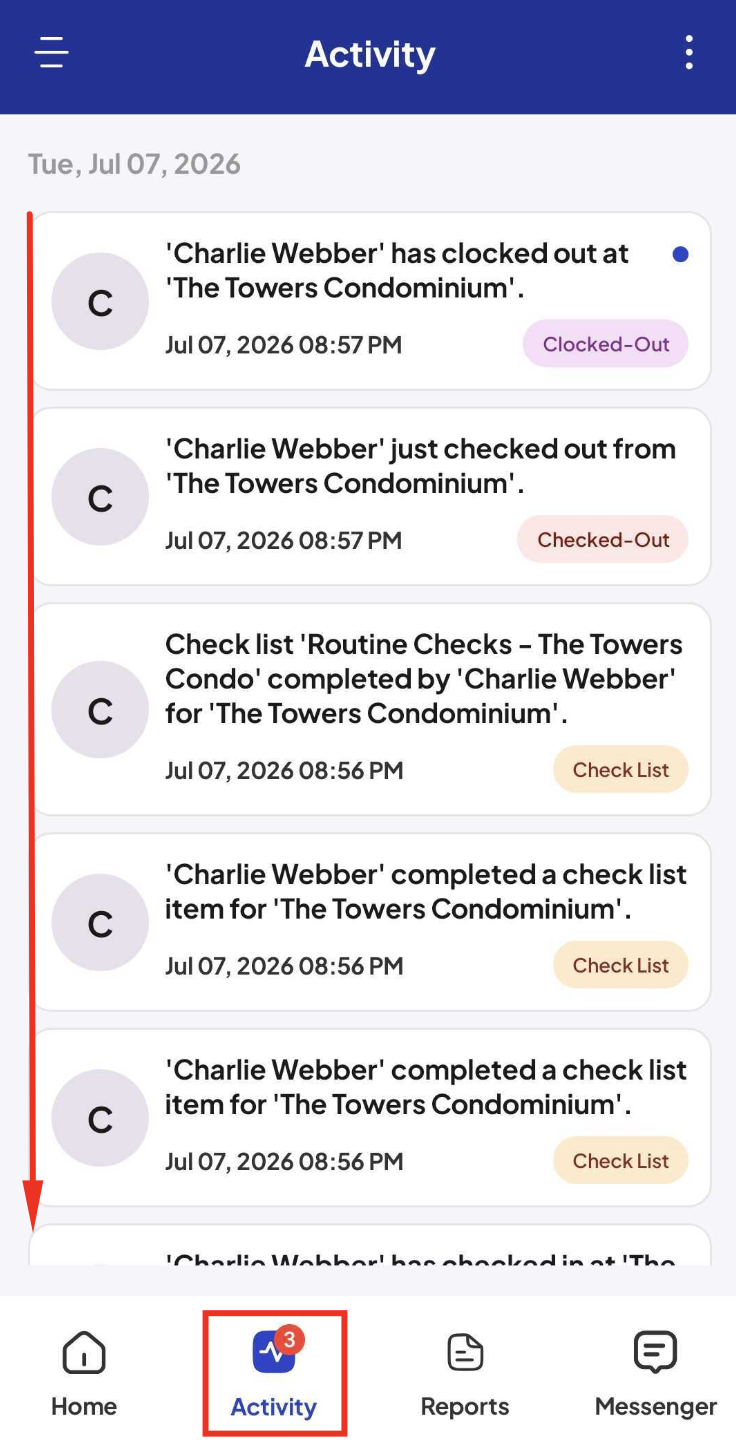Image resolution: width=736 pixels, height=1448 pixels.
Task: Tap avatar C on checked-out entry
Action: click(x=100, y=497)
